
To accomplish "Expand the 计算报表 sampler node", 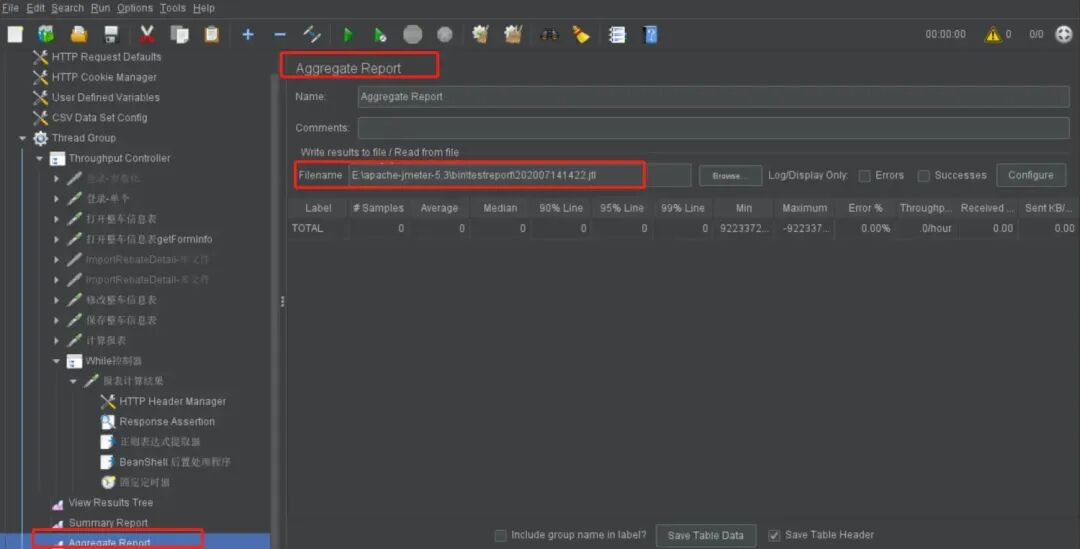I will 56,341.
